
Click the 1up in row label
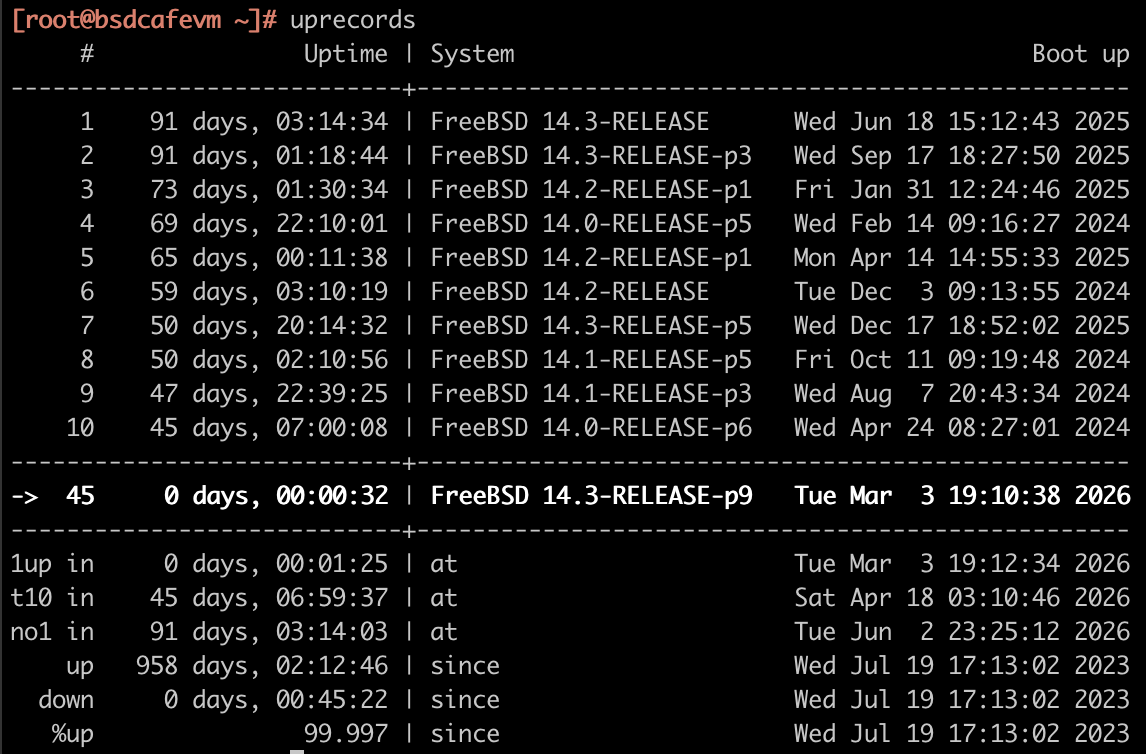pos(52,564)
